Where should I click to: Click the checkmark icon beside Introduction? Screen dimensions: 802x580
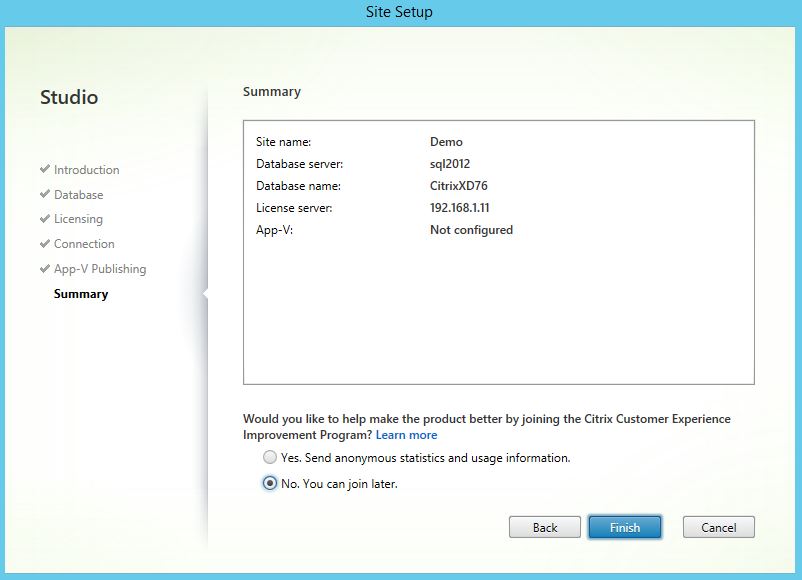[x=45, y=170]
